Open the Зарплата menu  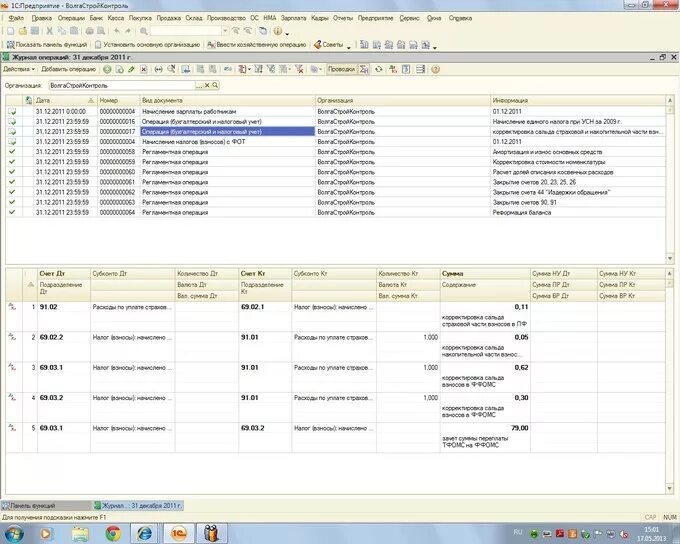(x=294, y=18)
